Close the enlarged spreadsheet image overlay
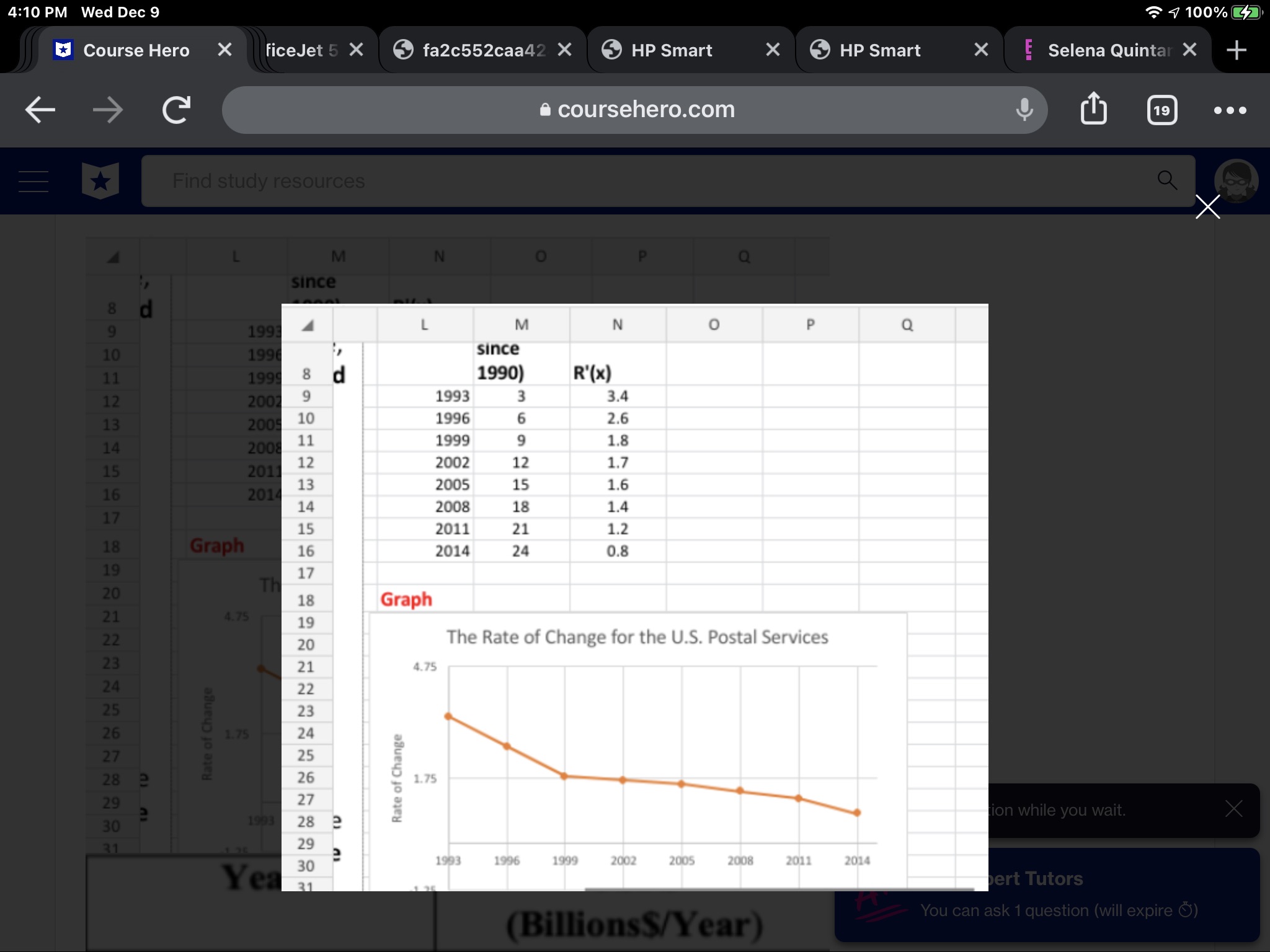Screen dimensions: 1270x952 click(1207, 207)
